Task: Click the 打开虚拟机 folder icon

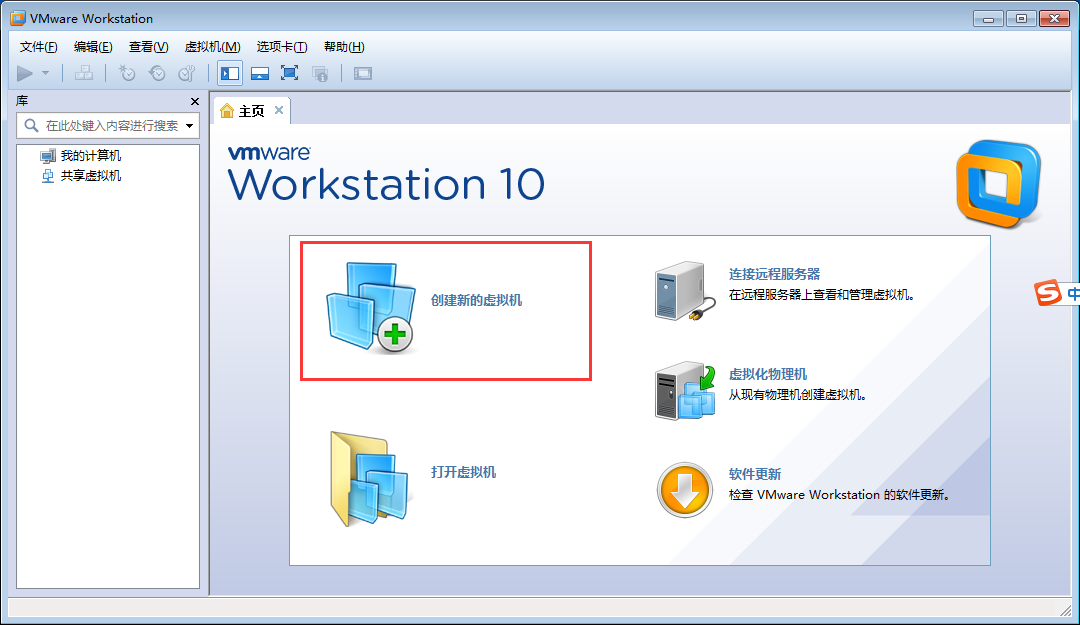Action: (370, 479)
